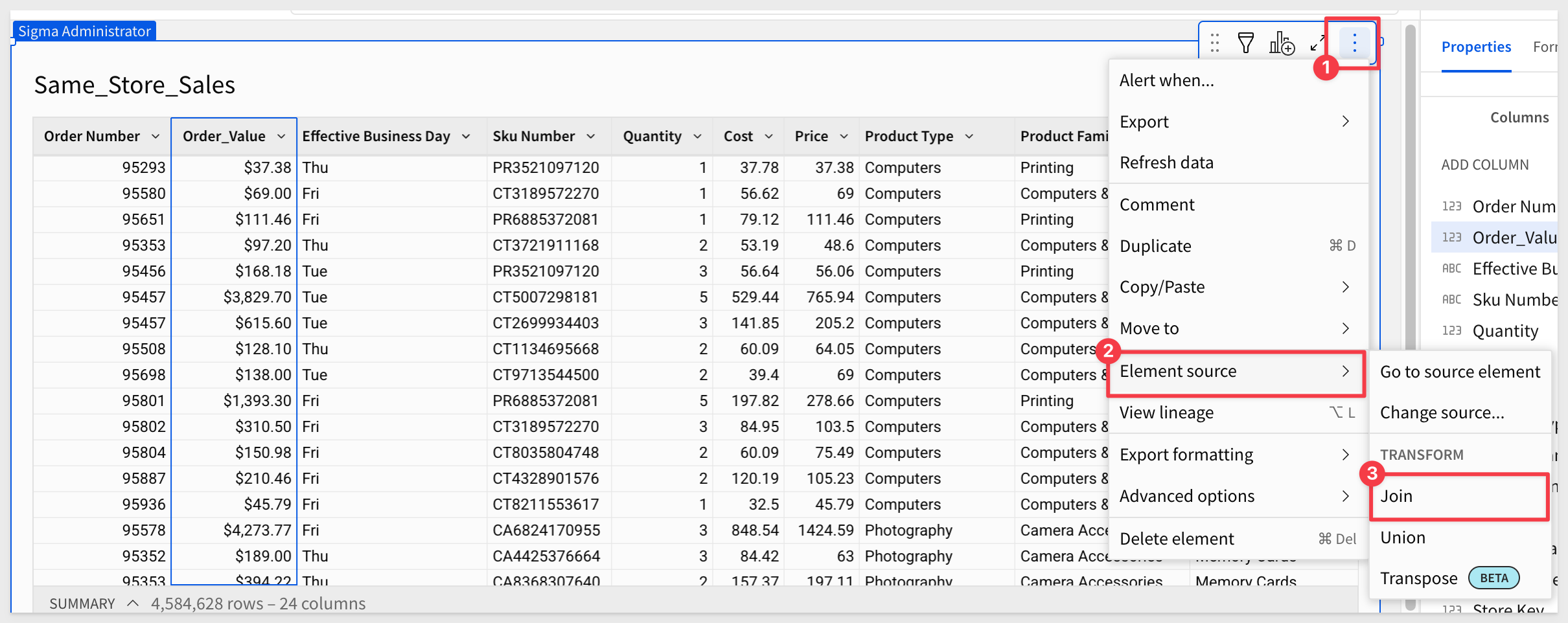Grab the drag handle dots icon
This screenshot has width=1568, height=623.
[x=1215, y=43]
